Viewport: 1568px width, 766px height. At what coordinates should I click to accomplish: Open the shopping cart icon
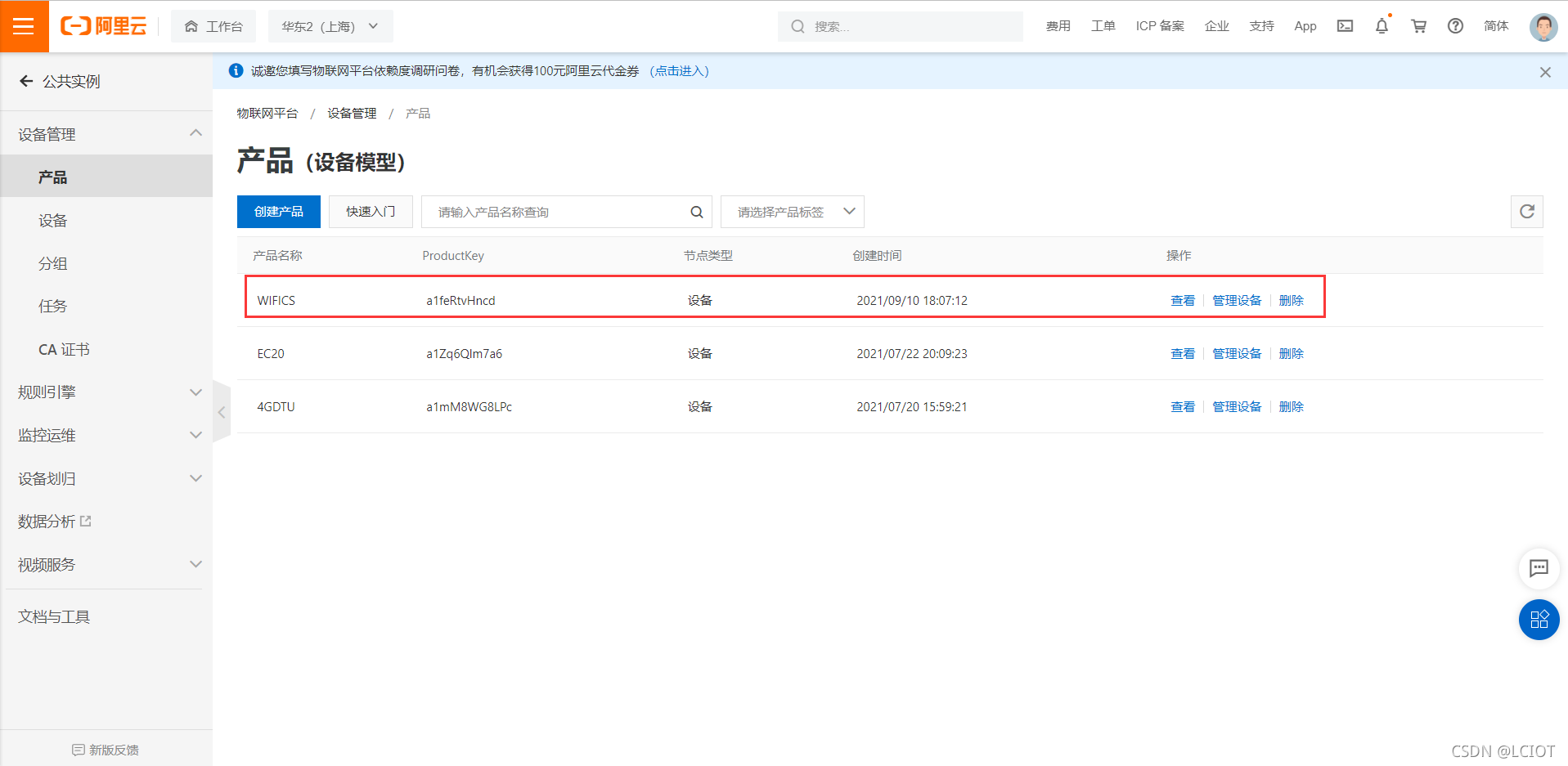[x=1418, y=26]
